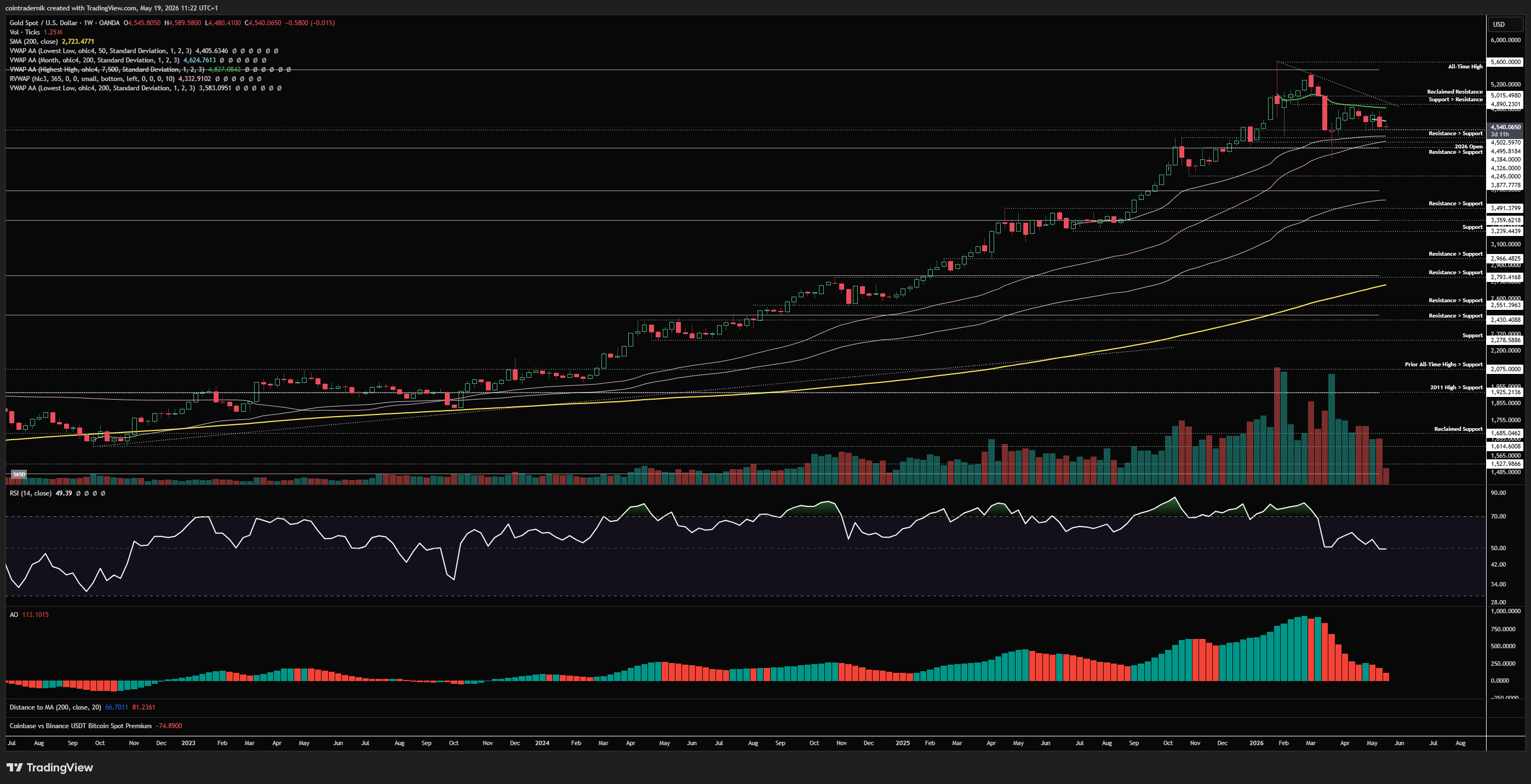Select the SMA (200, close) indicator legend

(x=34, y=42)
